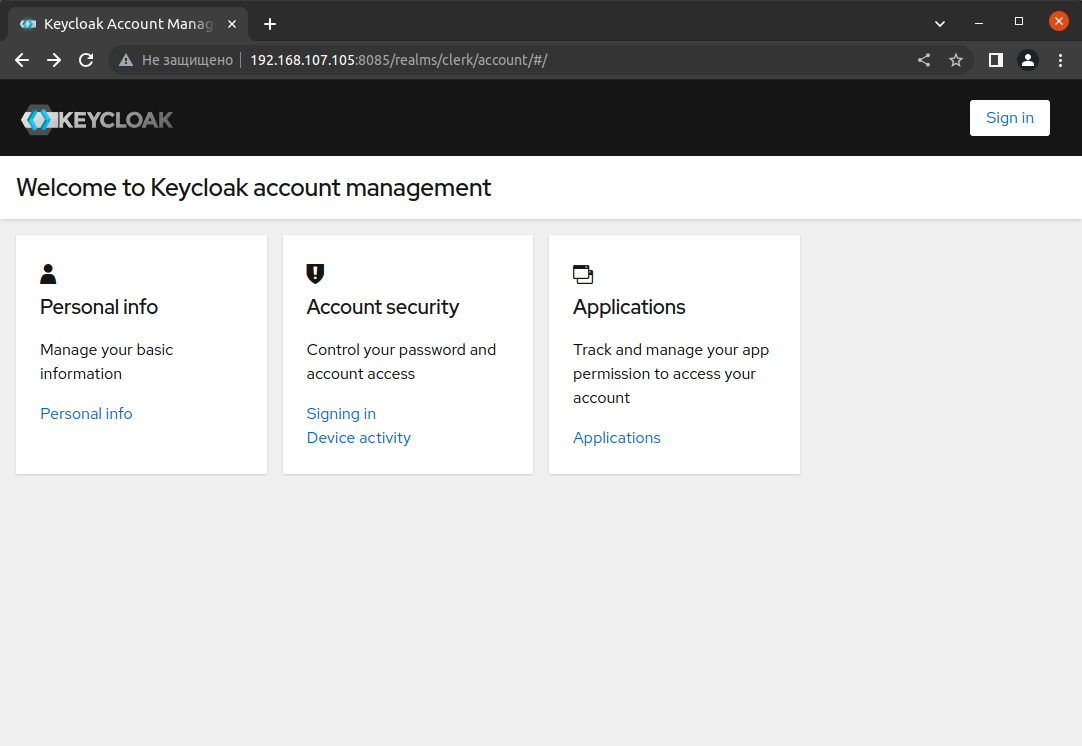This screenshot has width=1082, height=746.
Task: Open the Signing in link
Action: pyautogui.click(x=341, y=413)
